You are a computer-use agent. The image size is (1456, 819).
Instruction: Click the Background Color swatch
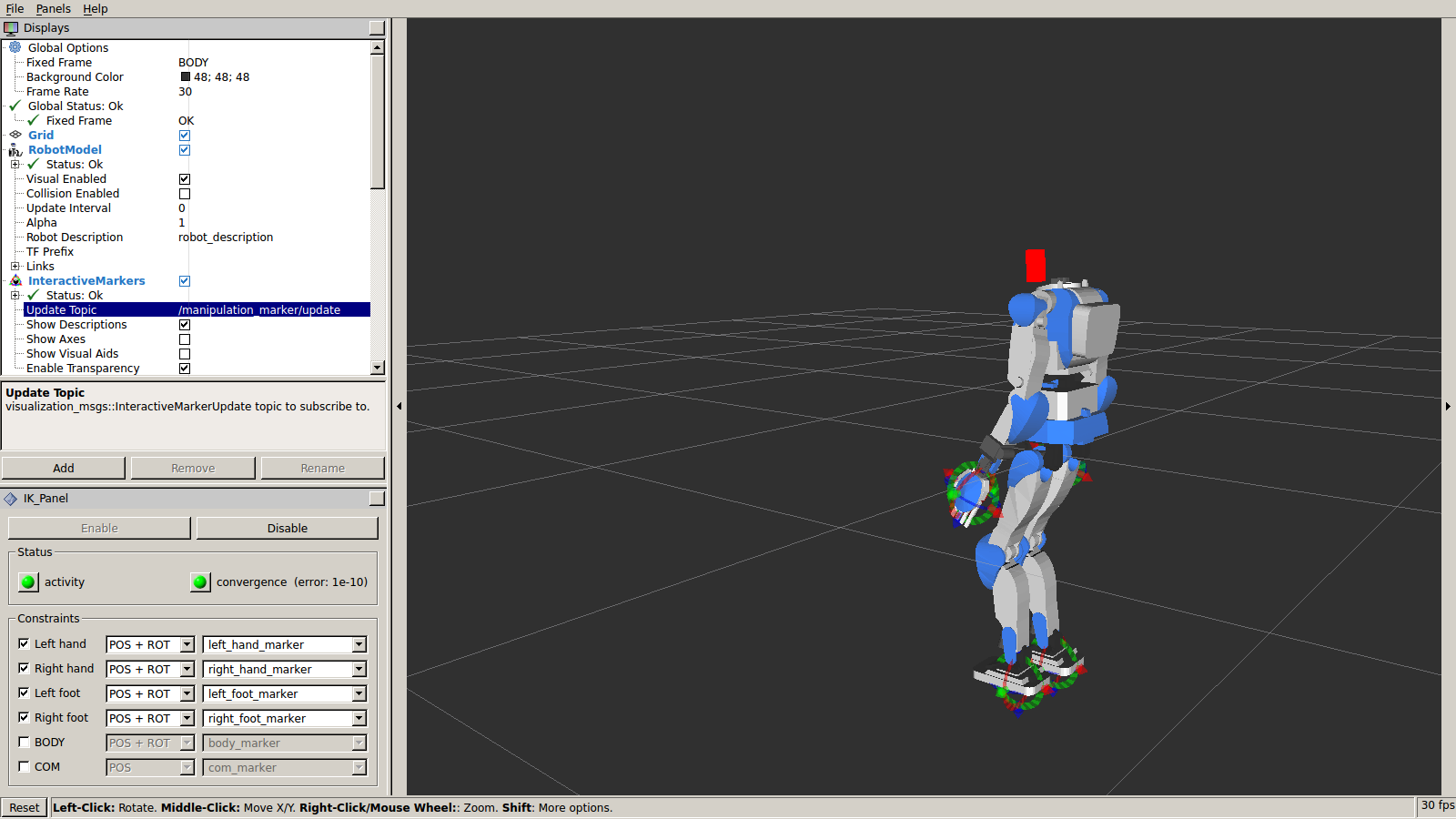point(186,76)
